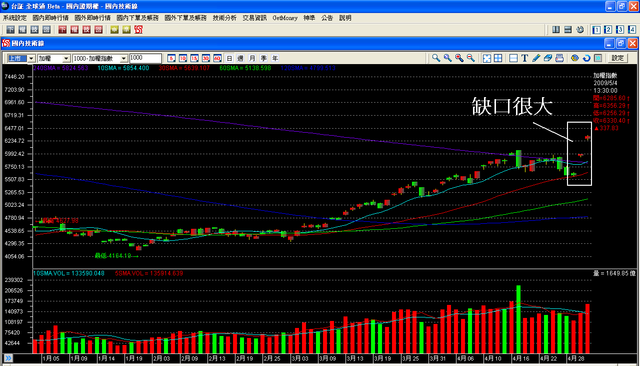Open the 國內即時行情 menu
Image resolution: width=640 pixels, height=366 pixels.
click(x=51, y=18)
